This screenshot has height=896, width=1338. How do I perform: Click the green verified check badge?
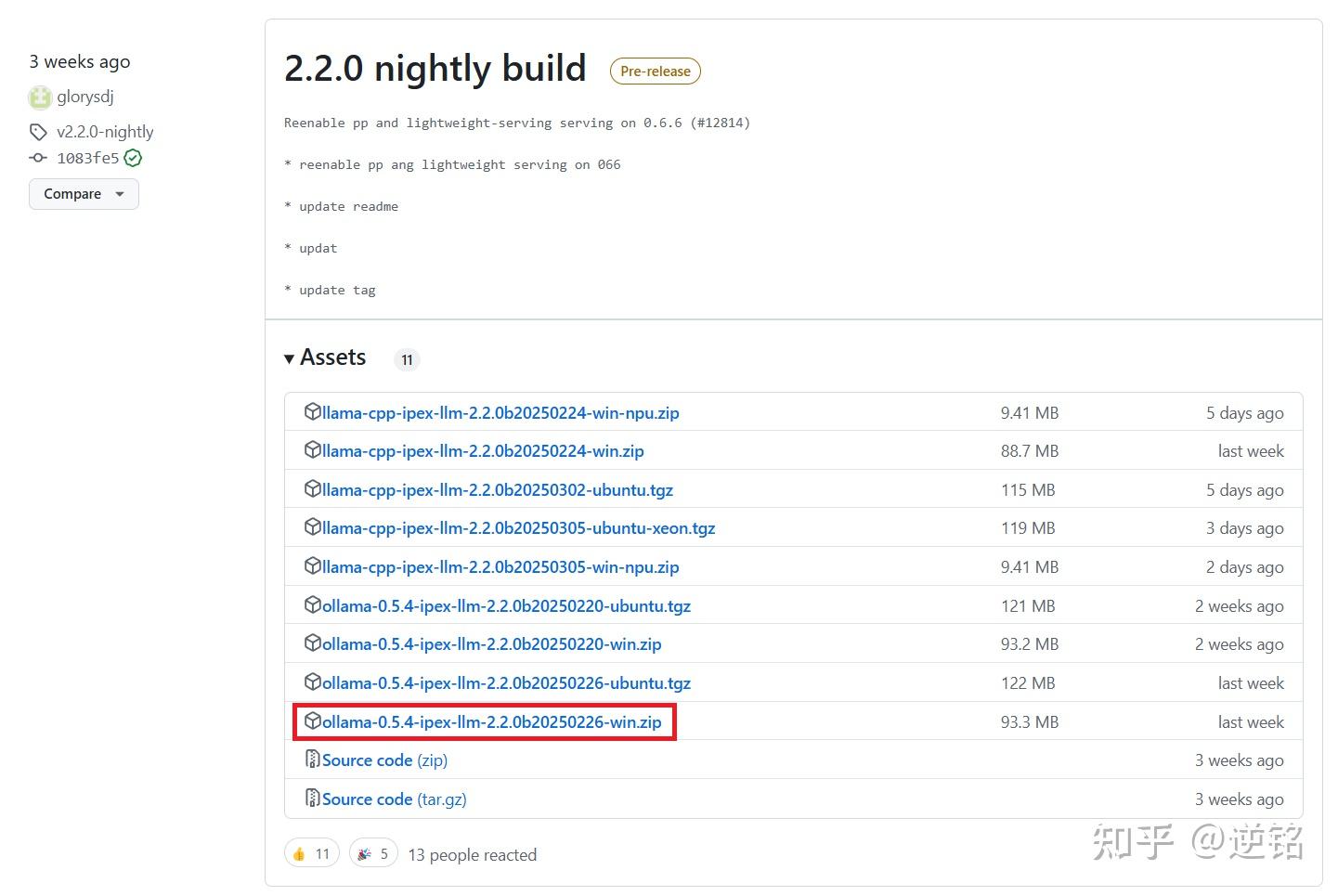coord(133,158)
